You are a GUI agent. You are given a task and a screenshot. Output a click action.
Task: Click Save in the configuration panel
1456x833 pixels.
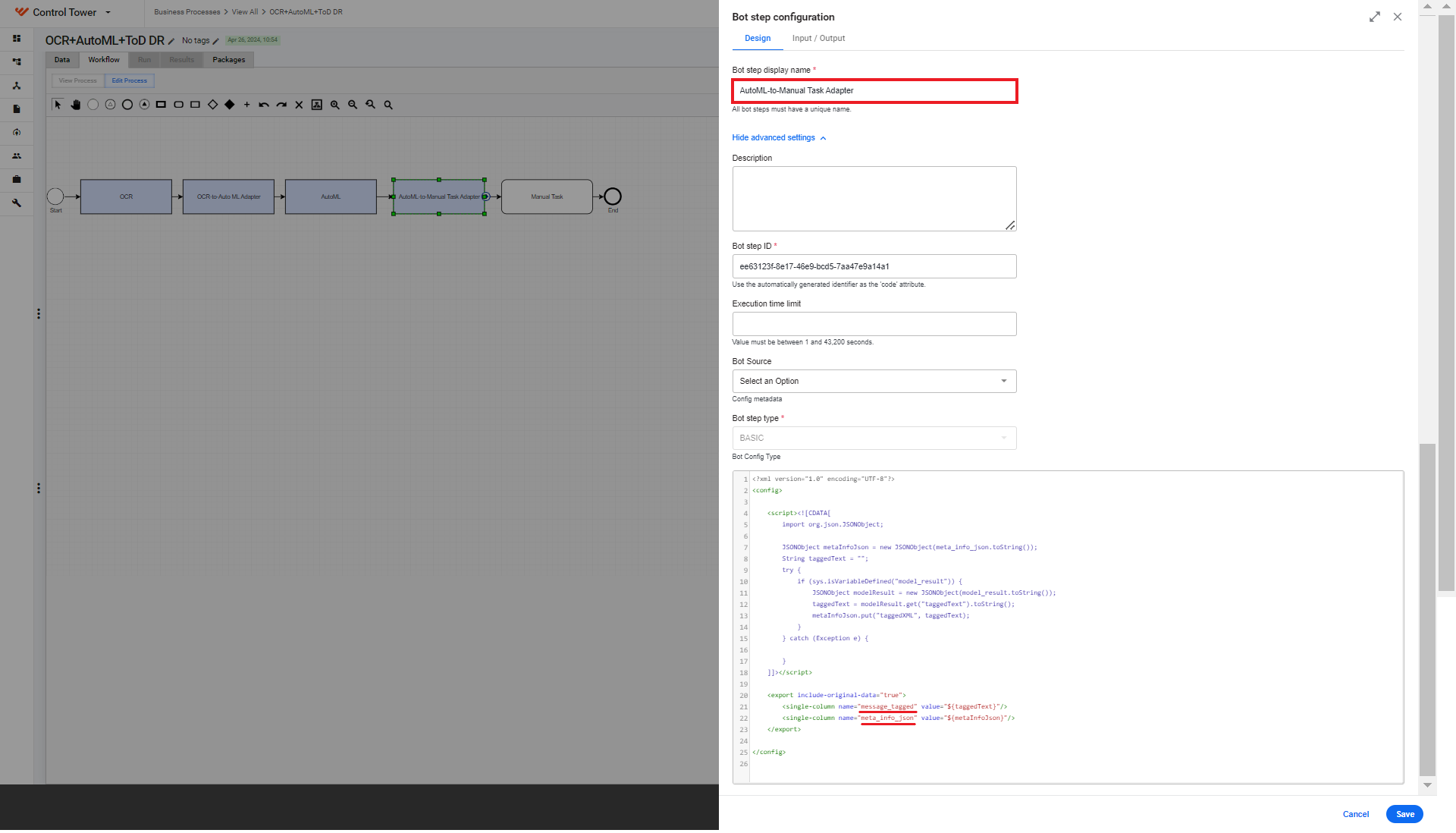pos(1404,814)
